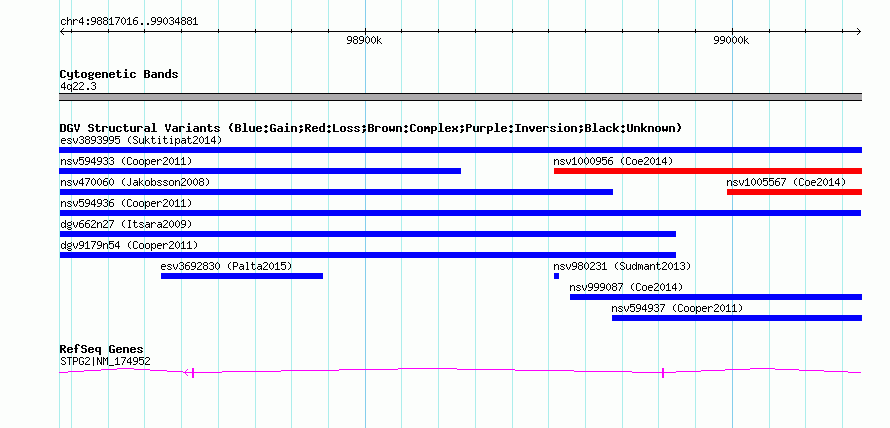Open the nsv1005567 (Coe2014) label
890x428 pixels.
[786, 182]
